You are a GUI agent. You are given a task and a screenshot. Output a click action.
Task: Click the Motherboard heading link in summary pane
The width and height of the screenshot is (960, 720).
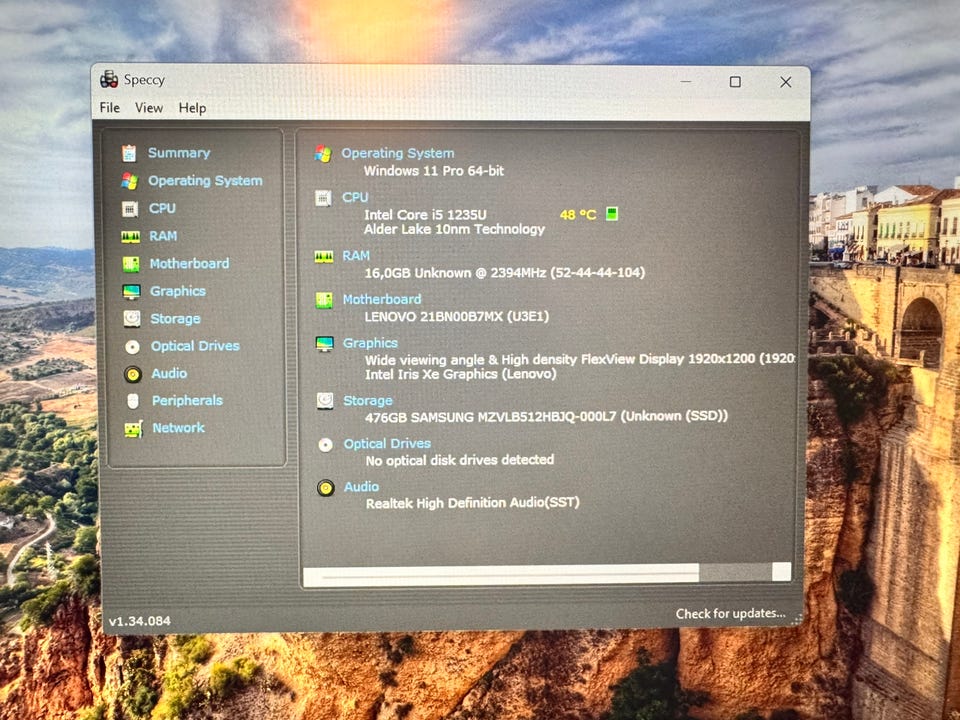(382, 299)
